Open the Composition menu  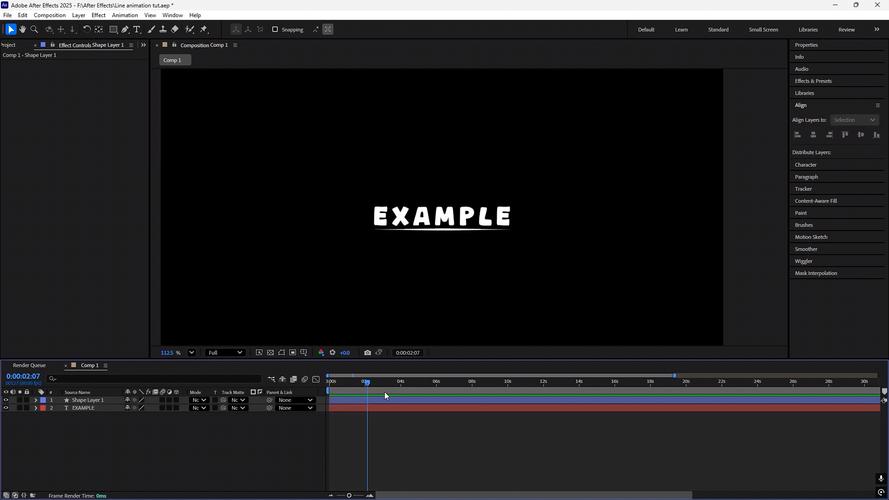49,15
